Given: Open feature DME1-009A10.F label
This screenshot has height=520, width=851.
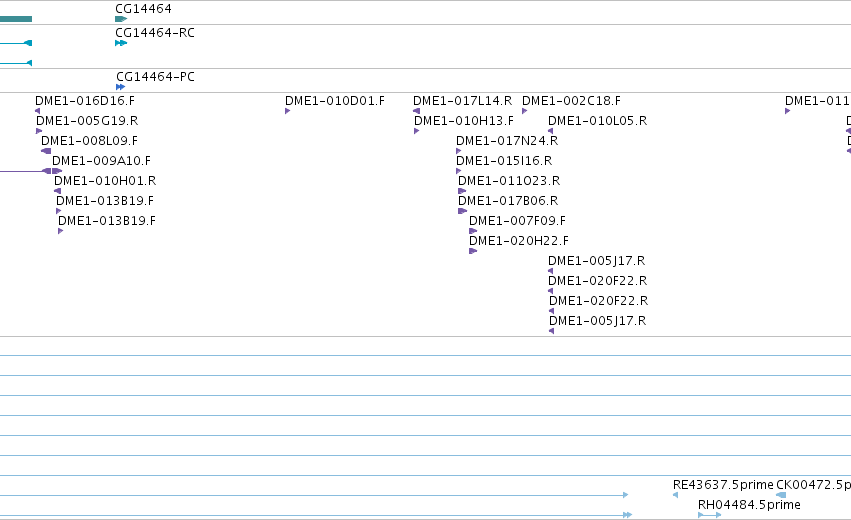Looking at the screenshot, I should [x=101, y=161].
